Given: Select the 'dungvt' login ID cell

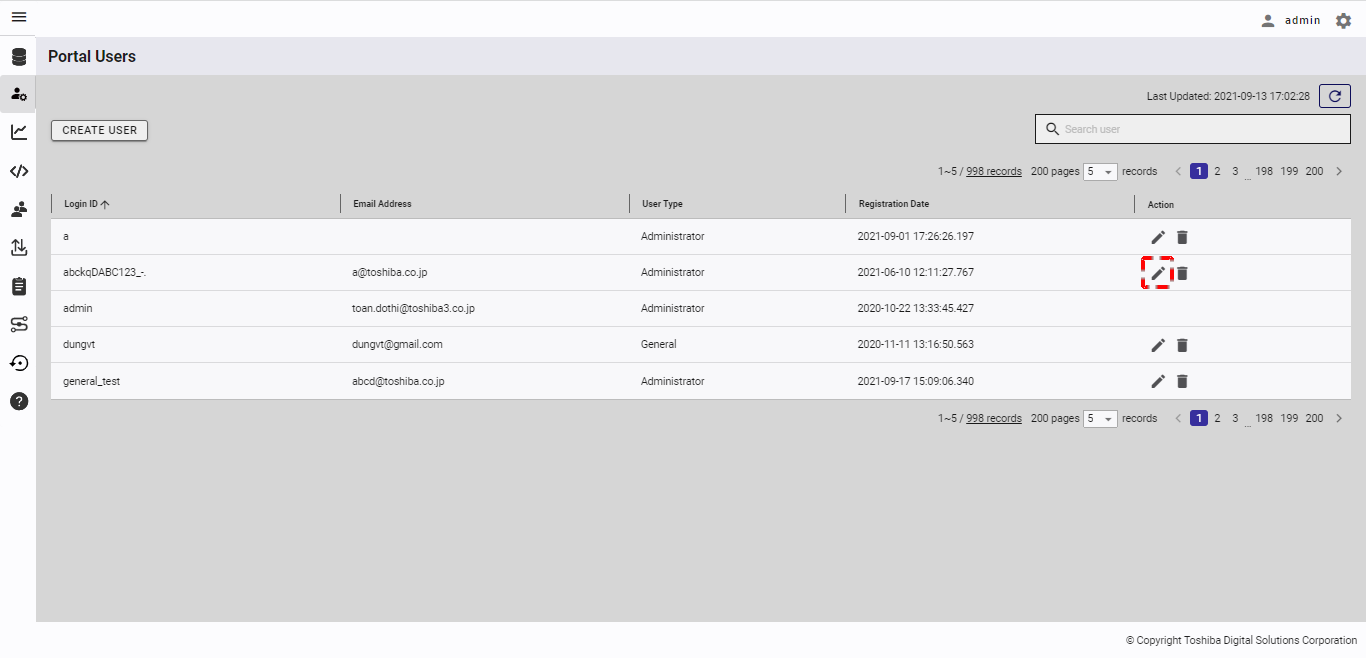Looking at the screenshot, I should [x=79, y=344].
